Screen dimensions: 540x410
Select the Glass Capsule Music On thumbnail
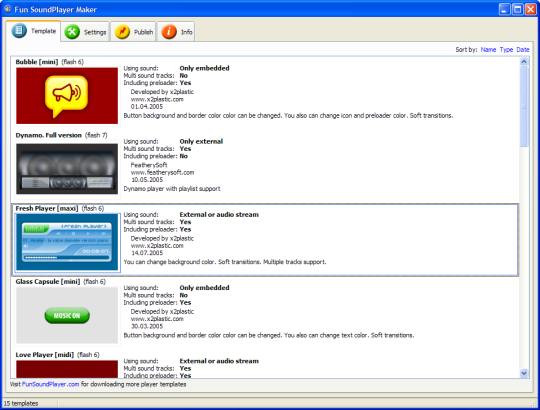(x=67, y=315)
